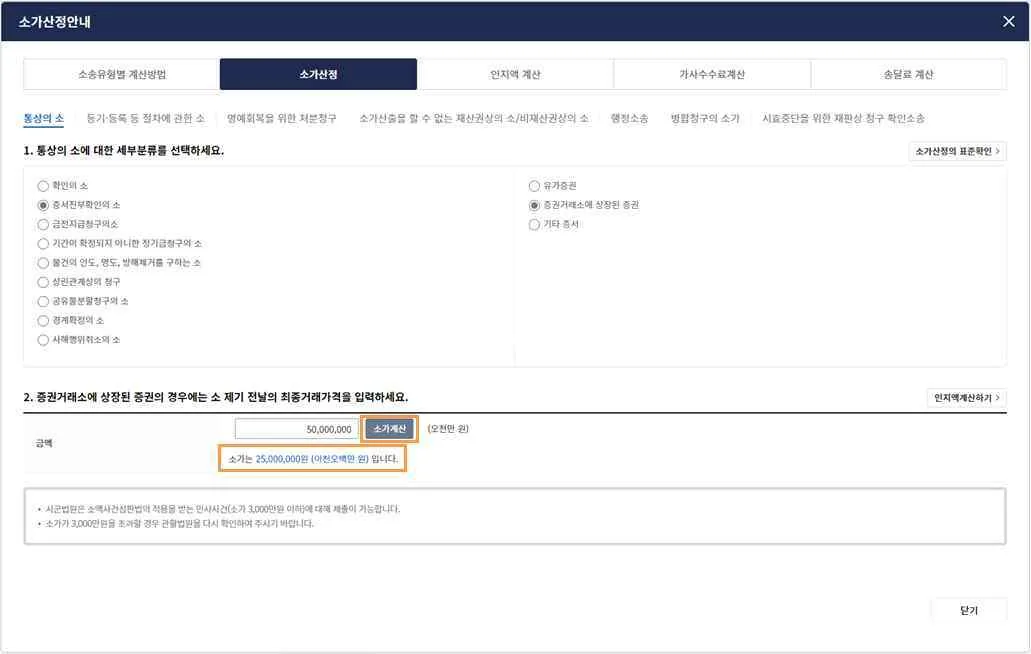
Task: Select the 통상의 소 sub-tab
Action: coord(43,118)
